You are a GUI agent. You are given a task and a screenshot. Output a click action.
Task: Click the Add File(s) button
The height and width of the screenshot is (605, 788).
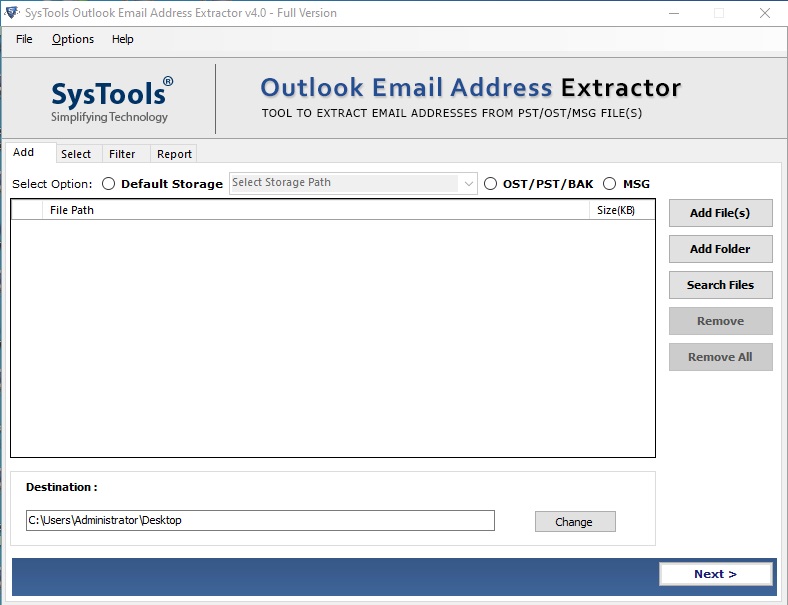click(x=720, y=213)
